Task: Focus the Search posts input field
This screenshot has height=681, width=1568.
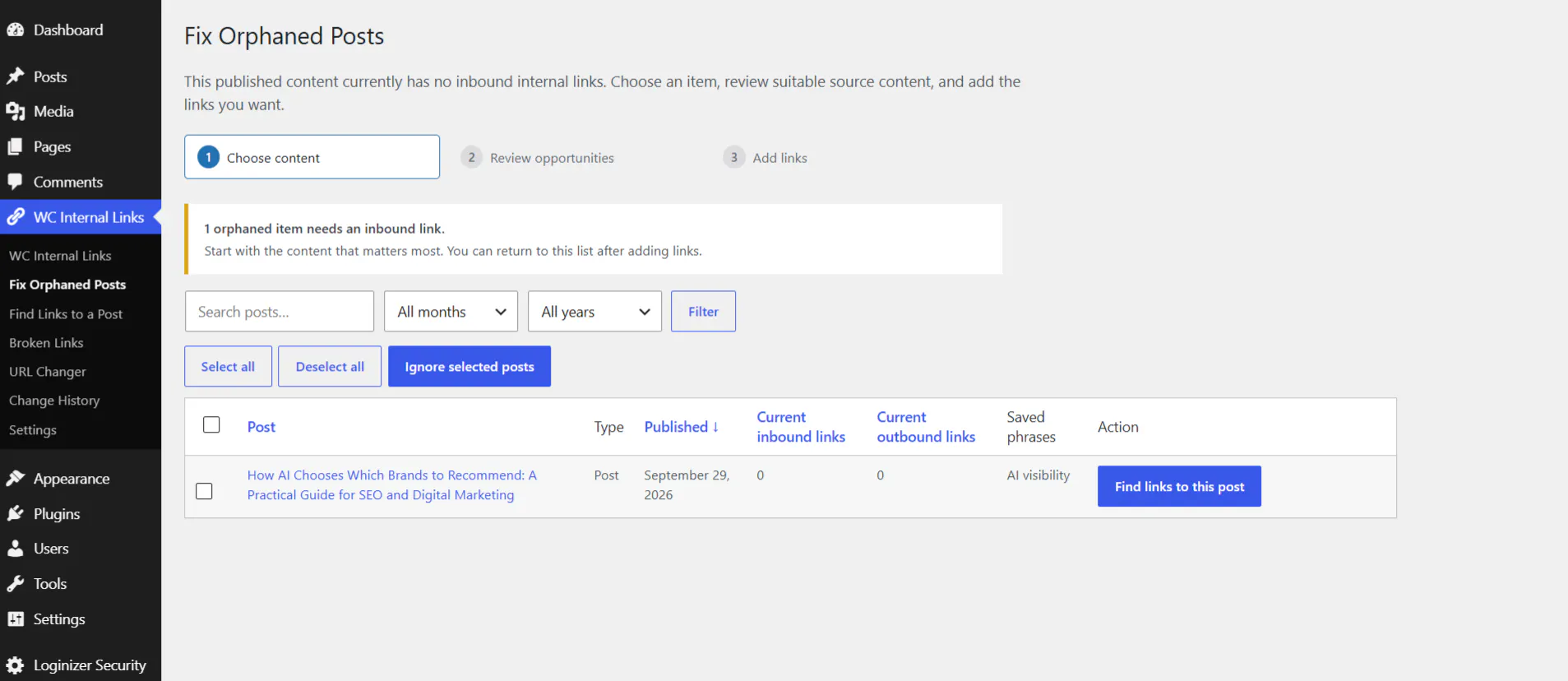Action: (280, 312)
